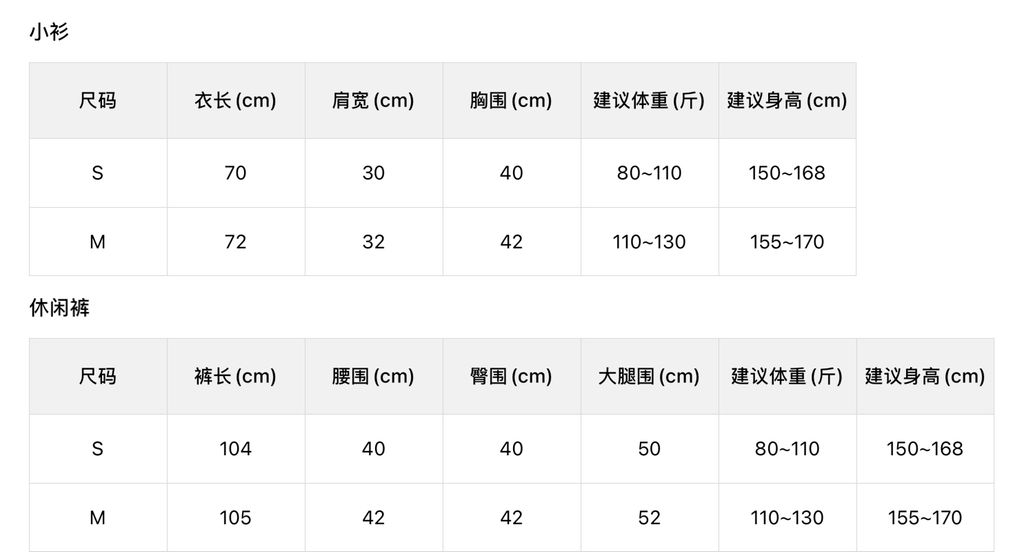
Task: Click the M size row in 小衫 table
Action: pyautogui.click(x=97, y=242)
